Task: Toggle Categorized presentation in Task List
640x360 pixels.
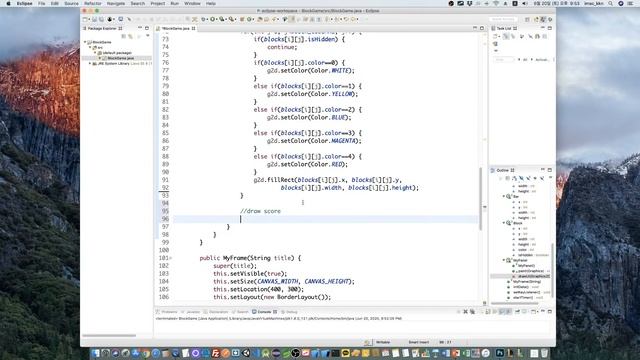Action: (506, 36)
